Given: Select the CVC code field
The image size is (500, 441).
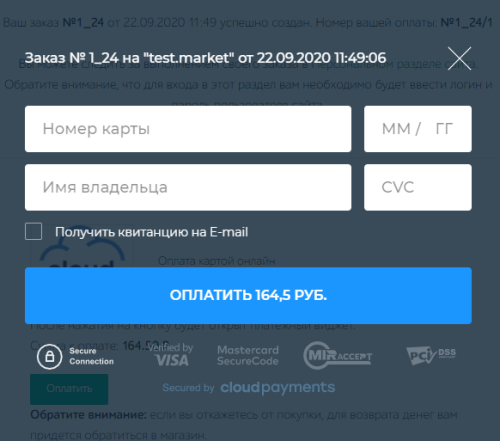Looking at the screenshot, I should click(x=418, y=187).
